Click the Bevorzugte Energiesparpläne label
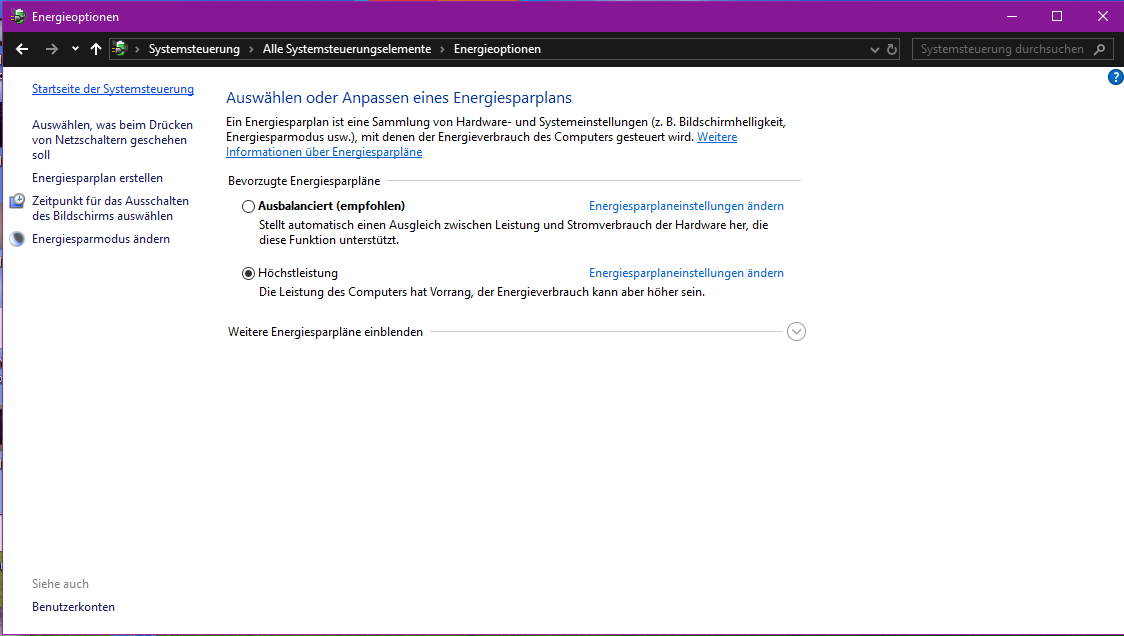Image resolution: width=1124 pixels, height=636 pixels. tap(304, 181)
